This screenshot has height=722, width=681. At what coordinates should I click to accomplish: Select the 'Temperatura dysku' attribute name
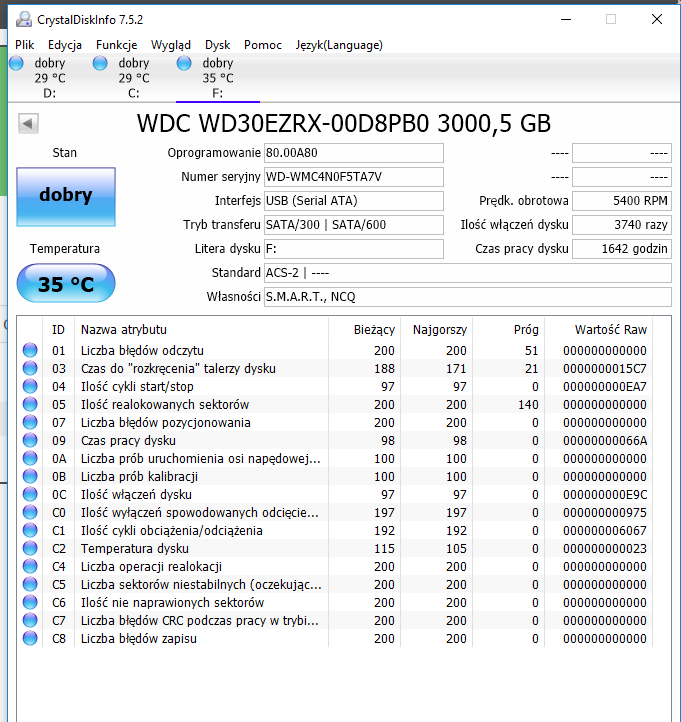coord(135,548)
